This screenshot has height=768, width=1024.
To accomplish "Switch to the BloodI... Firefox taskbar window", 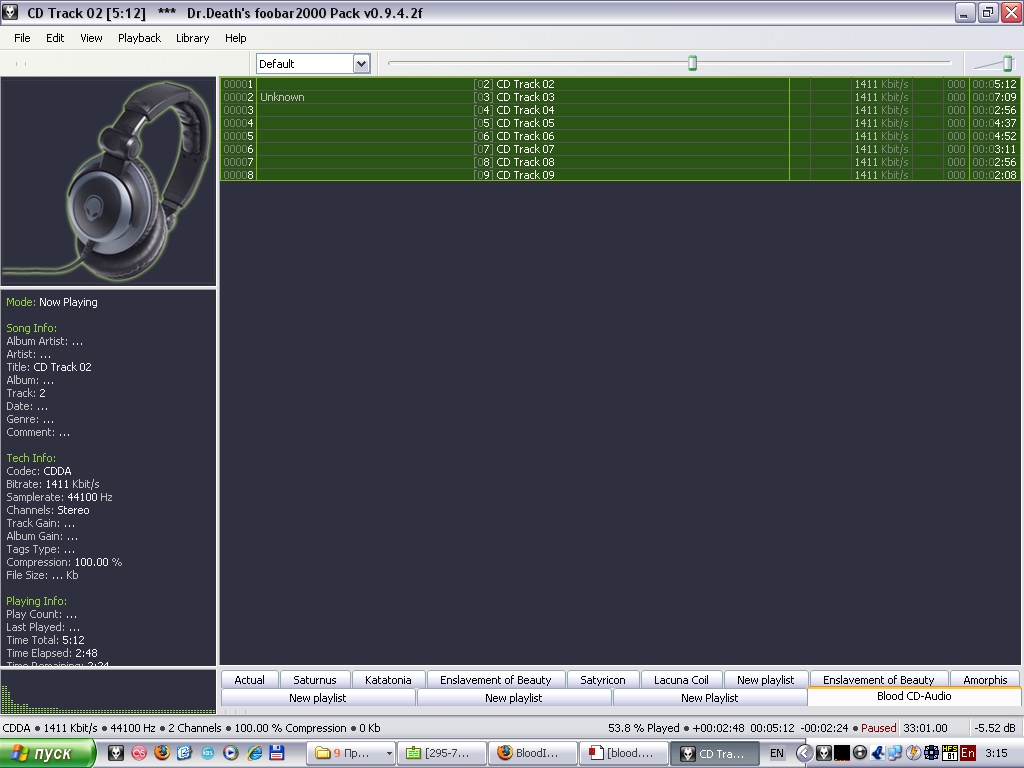I will [533, 753].
